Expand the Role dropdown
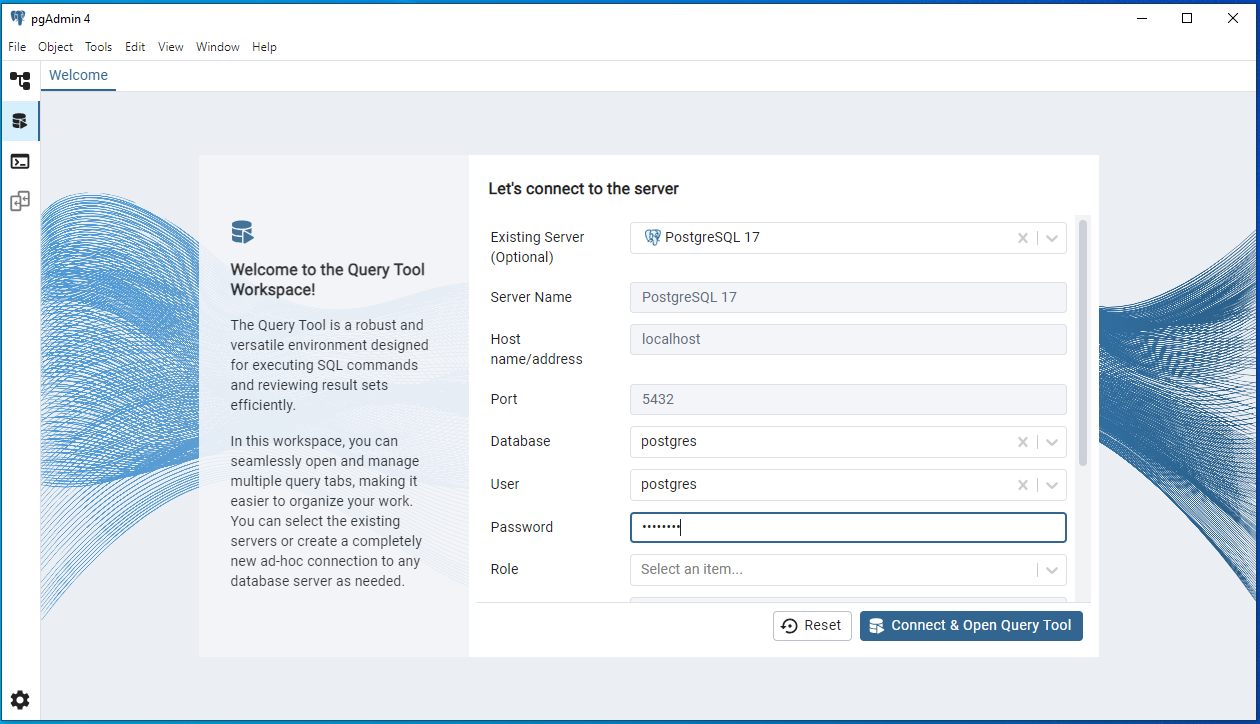This screenshot has height=724, width=1260. [x=1052, y=570]
